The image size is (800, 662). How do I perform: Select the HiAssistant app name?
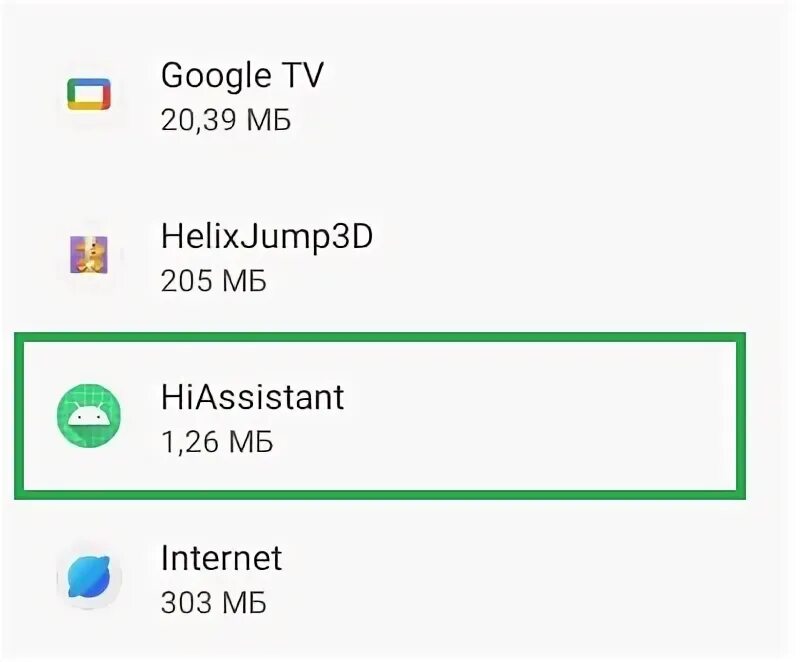point(253,397)
